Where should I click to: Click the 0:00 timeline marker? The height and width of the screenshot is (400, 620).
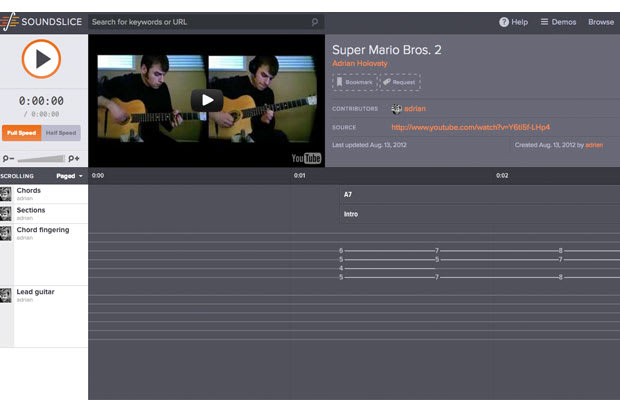(98, 175)
